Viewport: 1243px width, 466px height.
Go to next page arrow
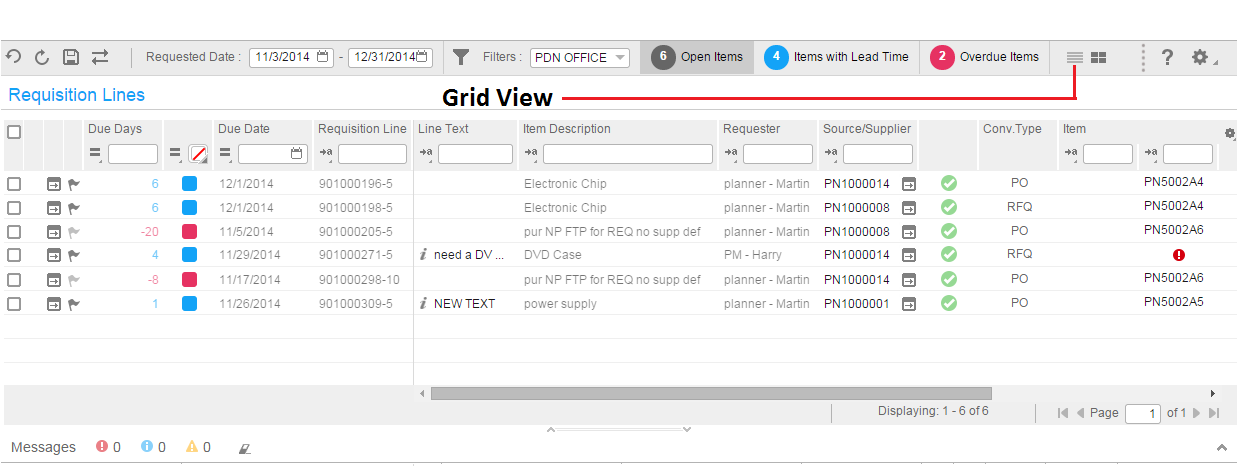1197,413
